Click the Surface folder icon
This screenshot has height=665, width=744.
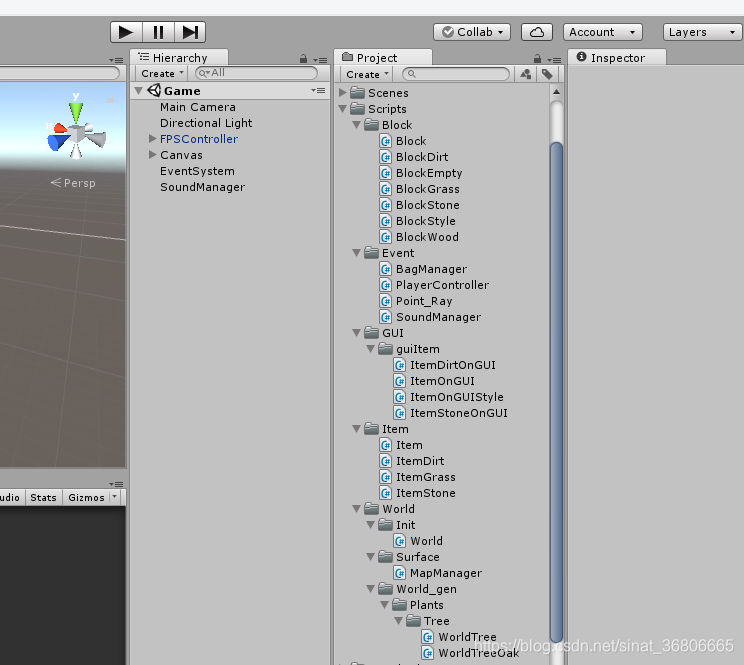(x=386, y=557)
